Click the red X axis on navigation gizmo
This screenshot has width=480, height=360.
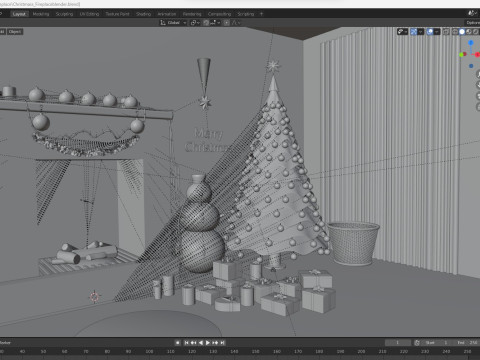coord(477,54)
